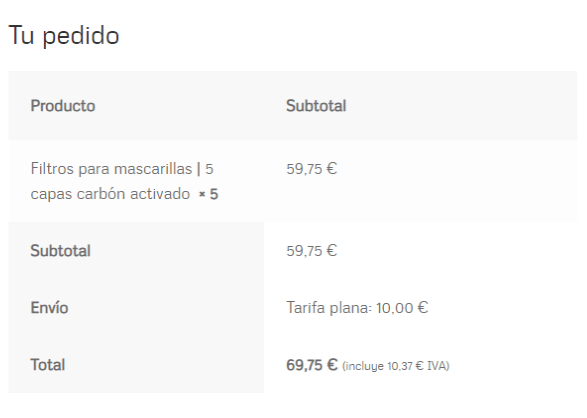Screen dimensions: 587x418
Task: Select the 'Subtotal' row label
Action: tap(61, 251)
